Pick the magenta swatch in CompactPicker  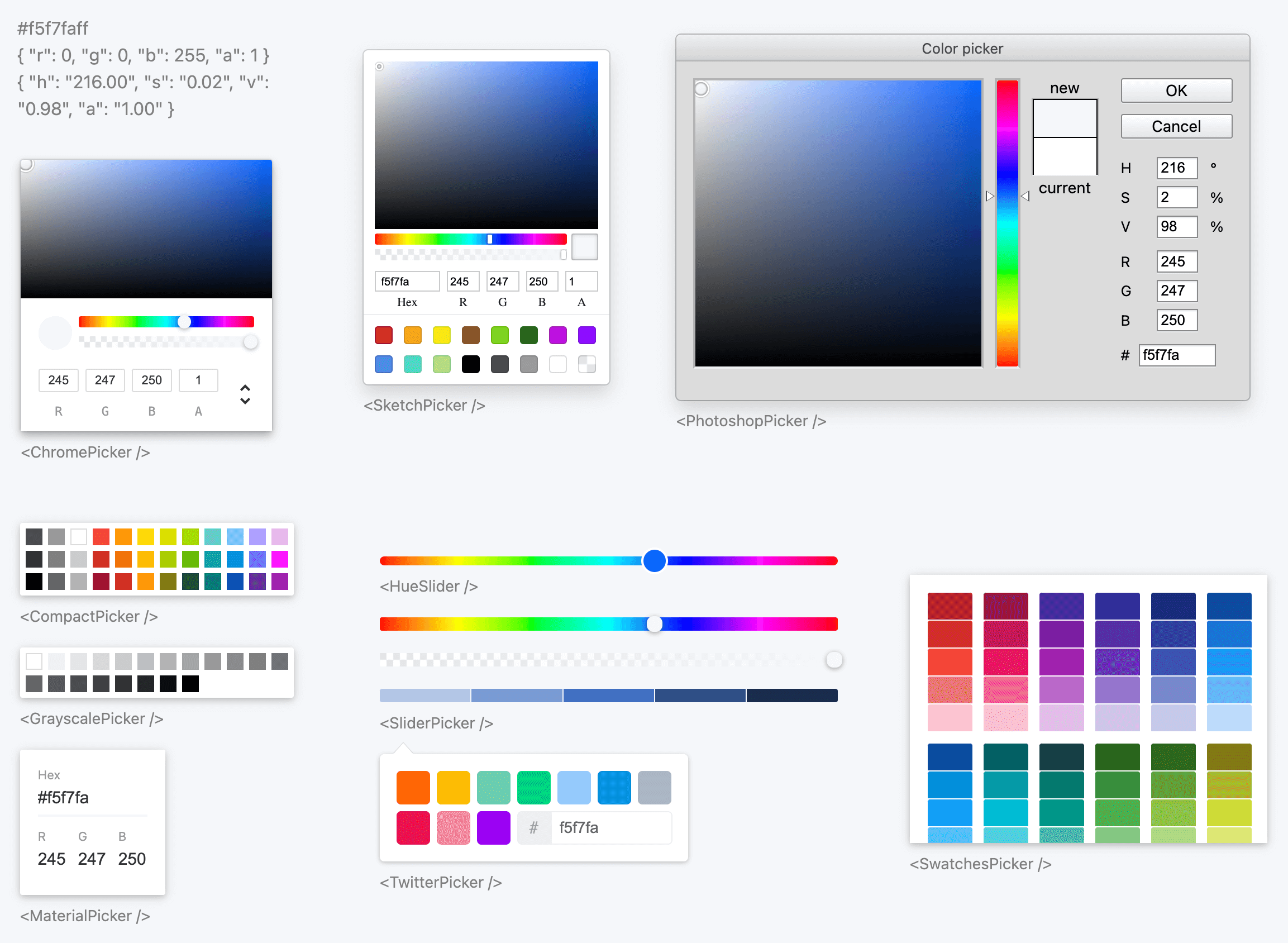(280, 559)
